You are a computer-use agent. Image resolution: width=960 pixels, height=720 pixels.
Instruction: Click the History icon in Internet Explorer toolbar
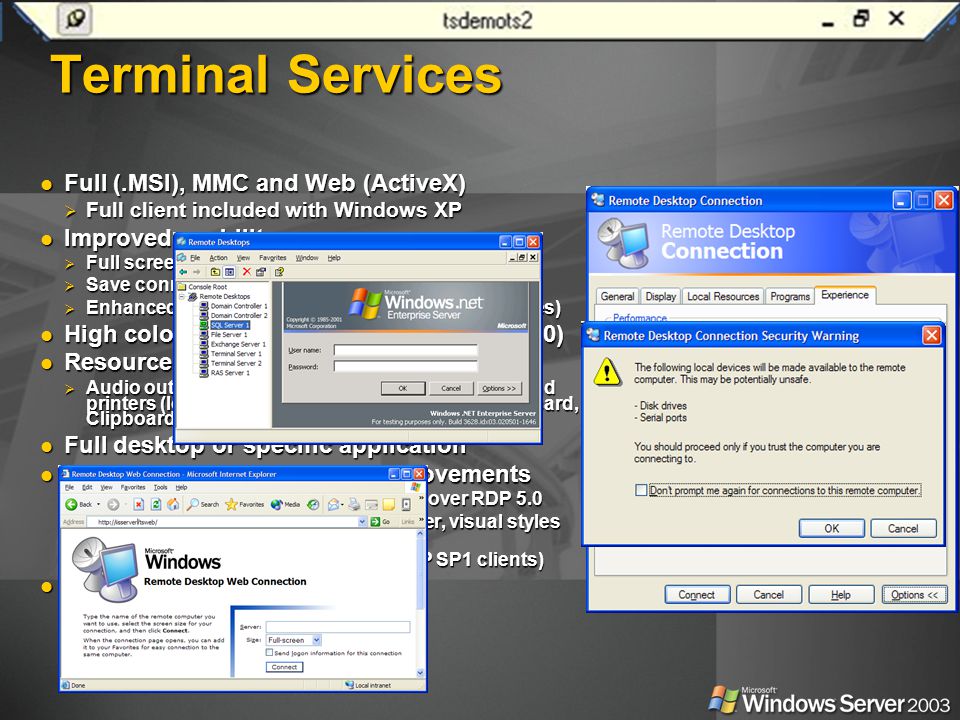click(x=313, y=504)
